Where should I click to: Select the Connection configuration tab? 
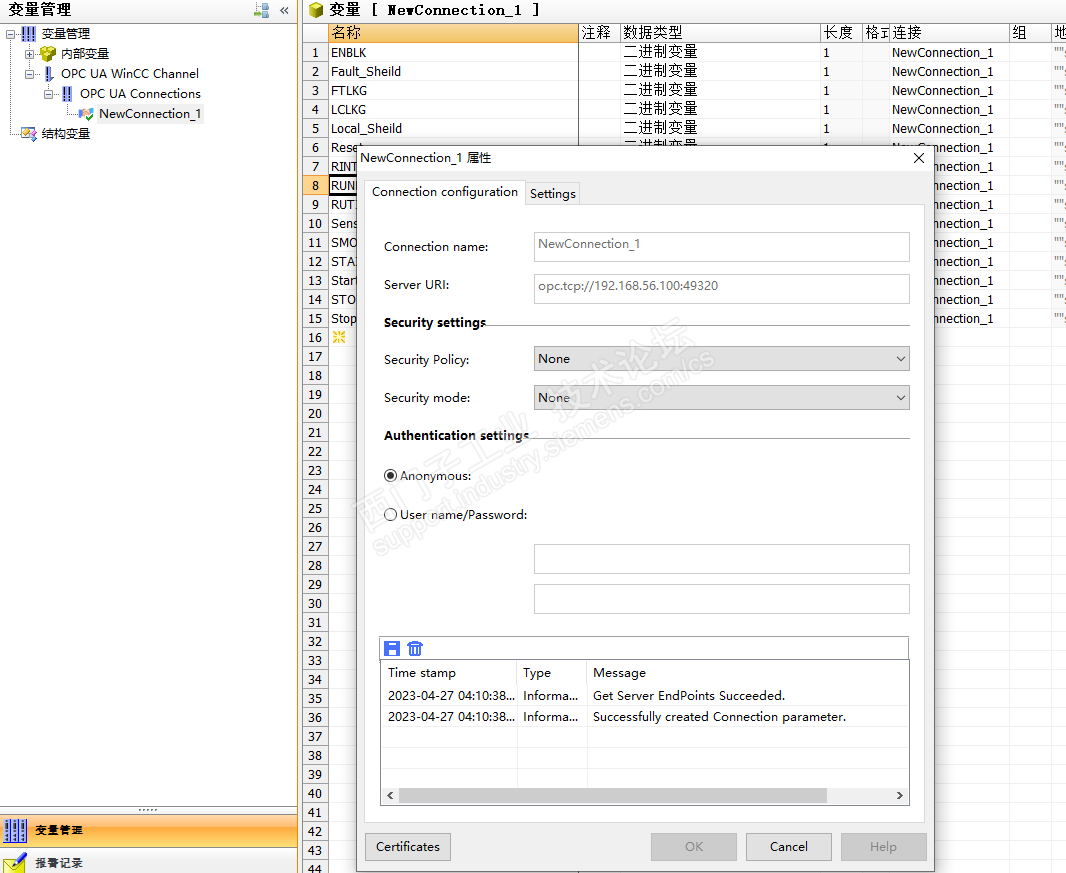[x=445, y=192]
